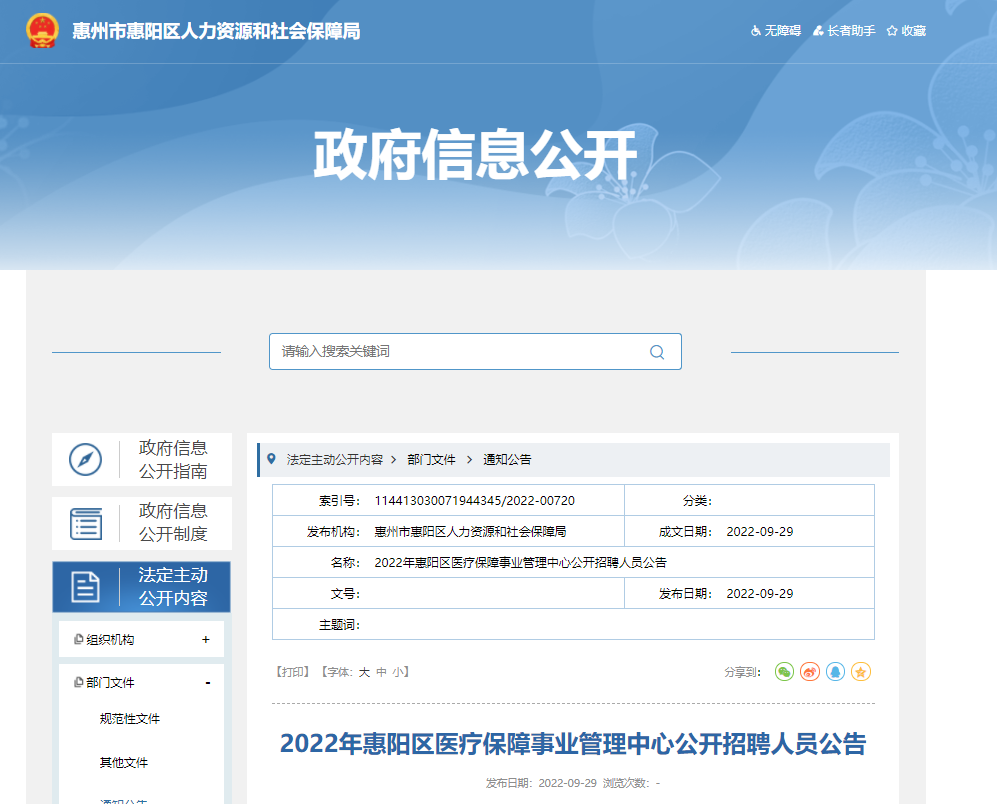Click the compass icon for 政府信息公开指南
This screenshot has width=997, height=804.
pyautogui.click(x=86, y=460)
